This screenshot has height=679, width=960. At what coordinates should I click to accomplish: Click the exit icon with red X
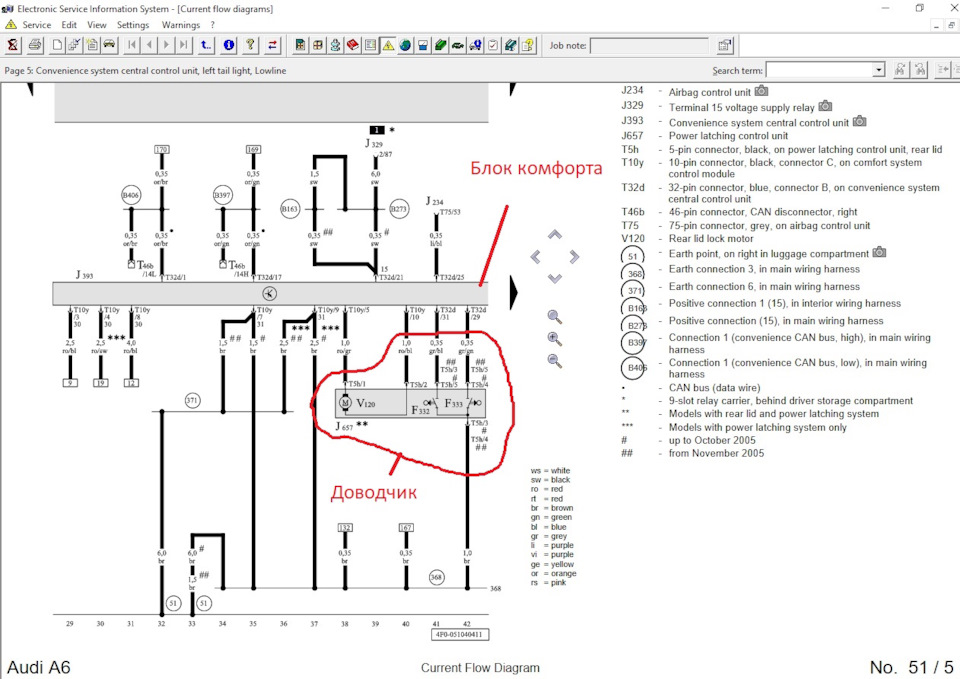click(x=13, y=45)
